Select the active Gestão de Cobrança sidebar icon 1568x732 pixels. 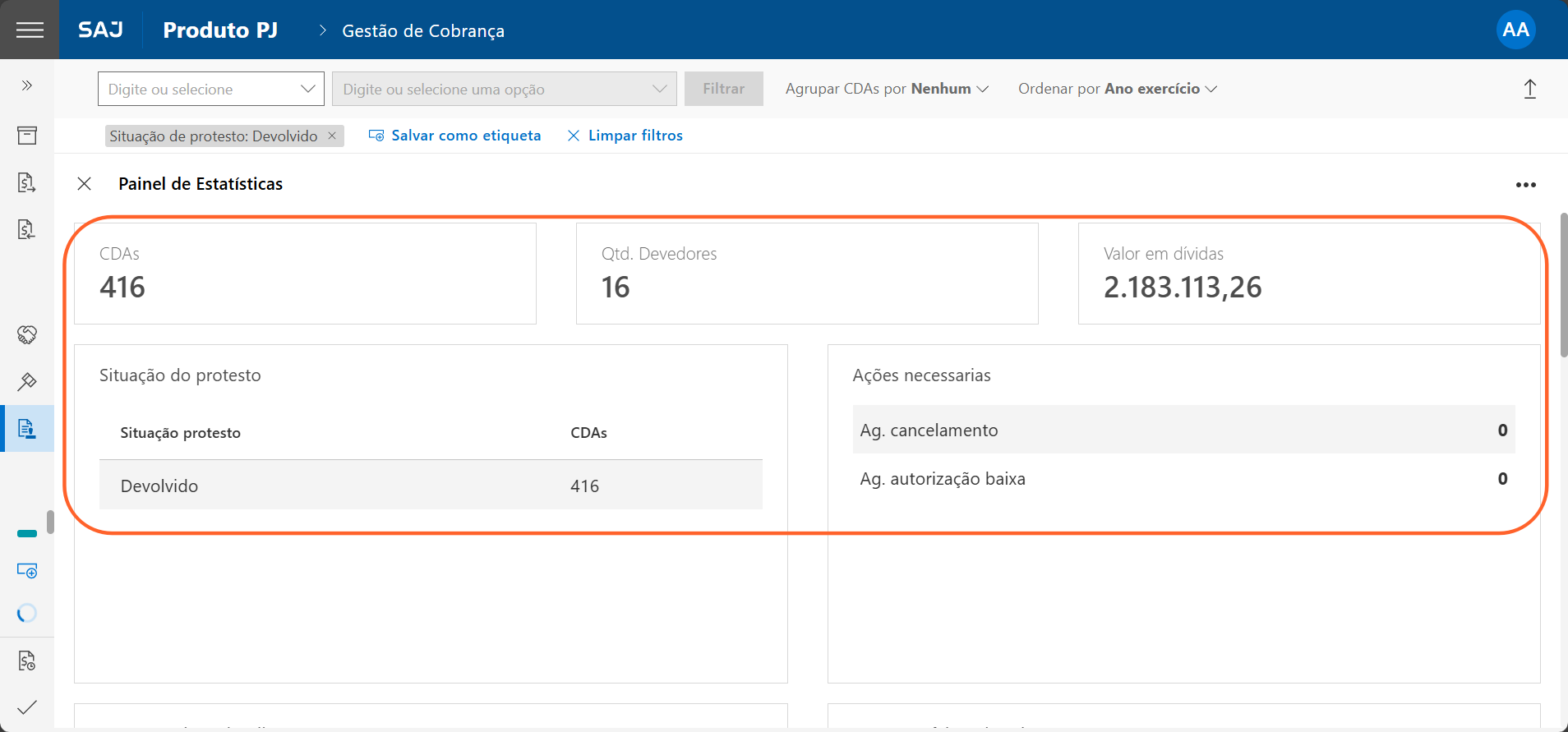point(27,428)
